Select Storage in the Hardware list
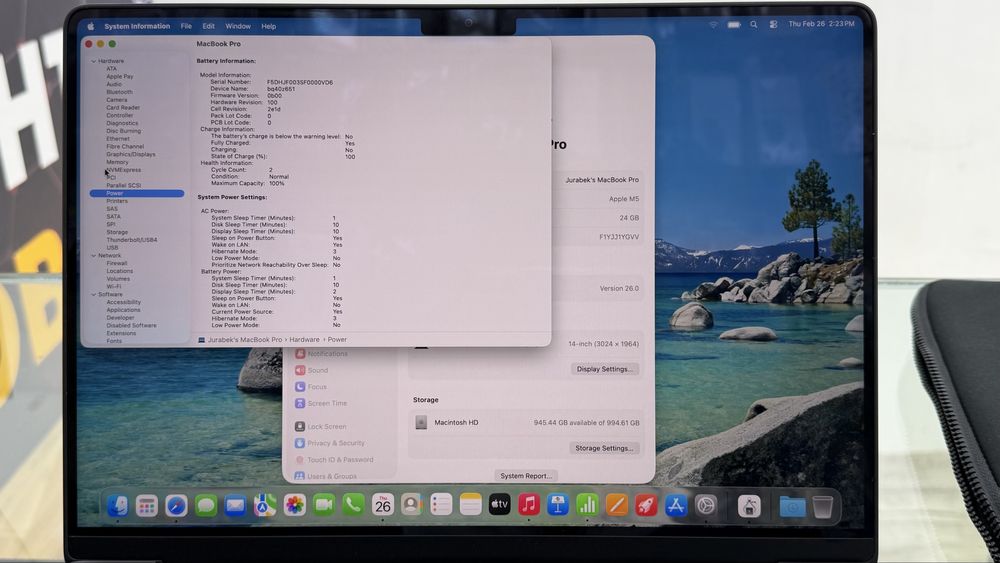Viewport: 1000px width, 563px height. point(117,232)
